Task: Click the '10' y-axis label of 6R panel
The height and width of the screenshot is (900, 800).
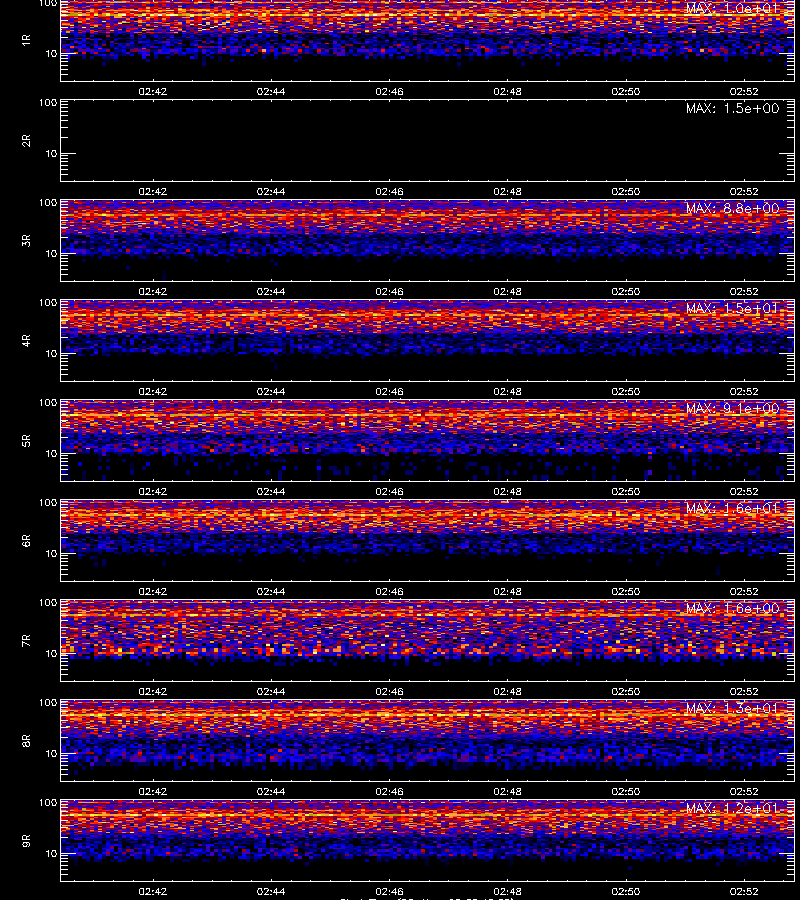Action: pyautogui.click(x=51, y=553)
